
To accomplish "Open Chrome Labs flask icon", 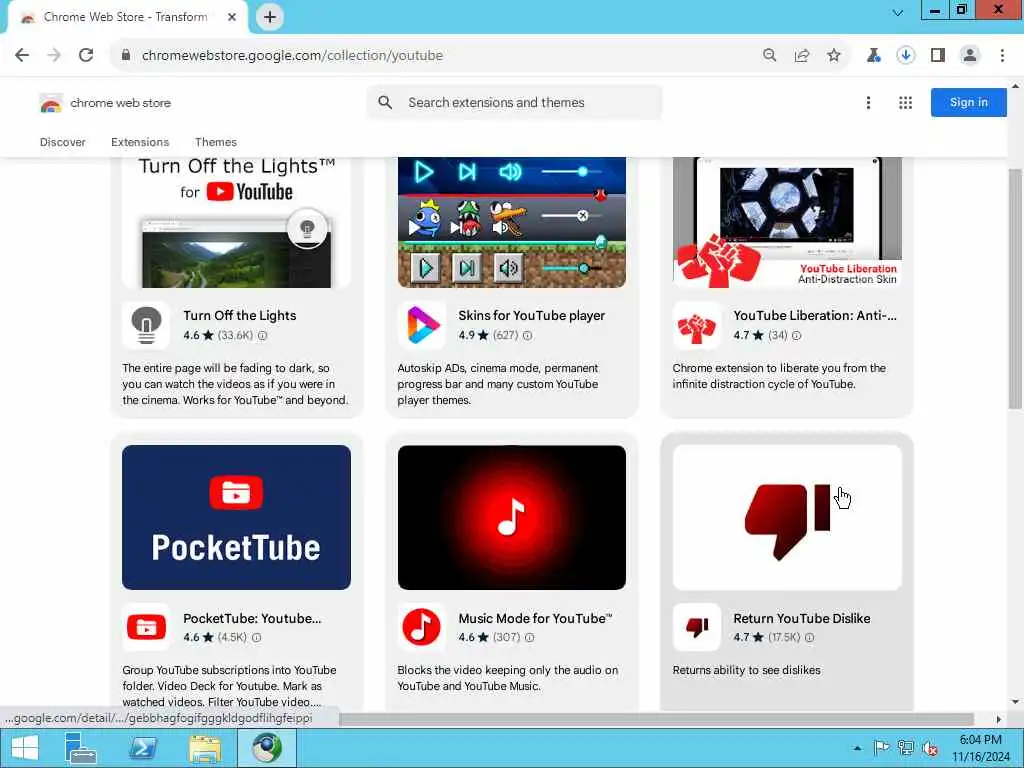I will [x=874, y=56].
